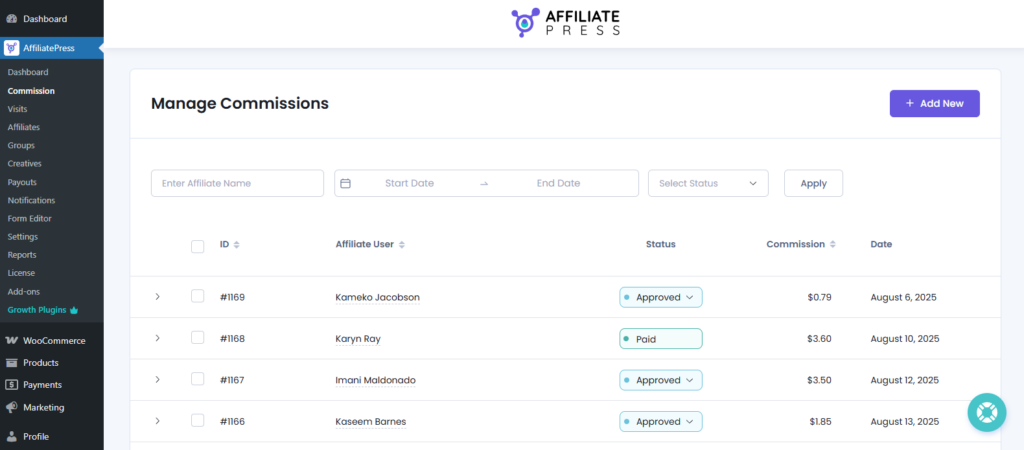Focus the Enter Affiliate Name field

[237, 184]
